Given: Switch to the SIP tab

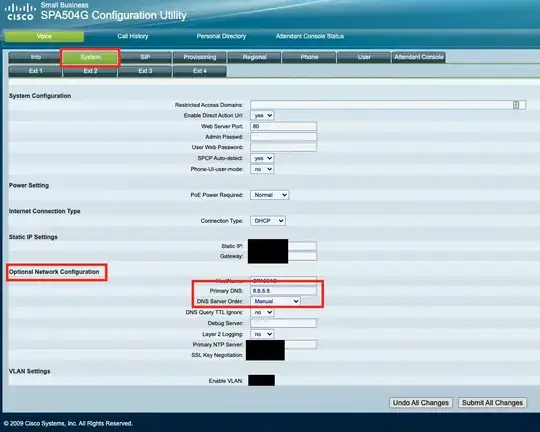Looking at the screenshot, I should (x=145, y=57).
